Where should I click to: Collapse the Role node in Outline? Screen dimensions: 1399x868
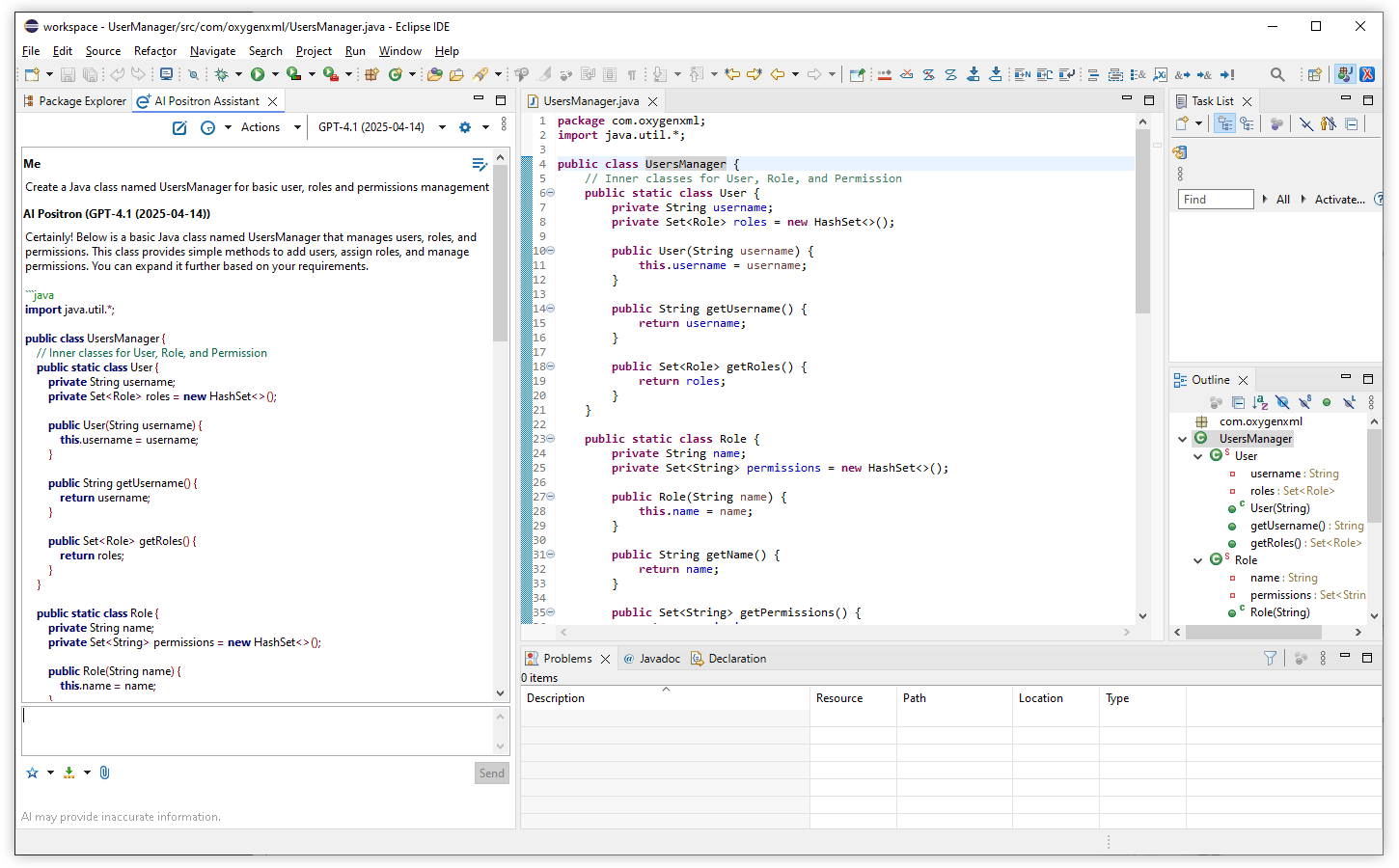(1198, 560)
